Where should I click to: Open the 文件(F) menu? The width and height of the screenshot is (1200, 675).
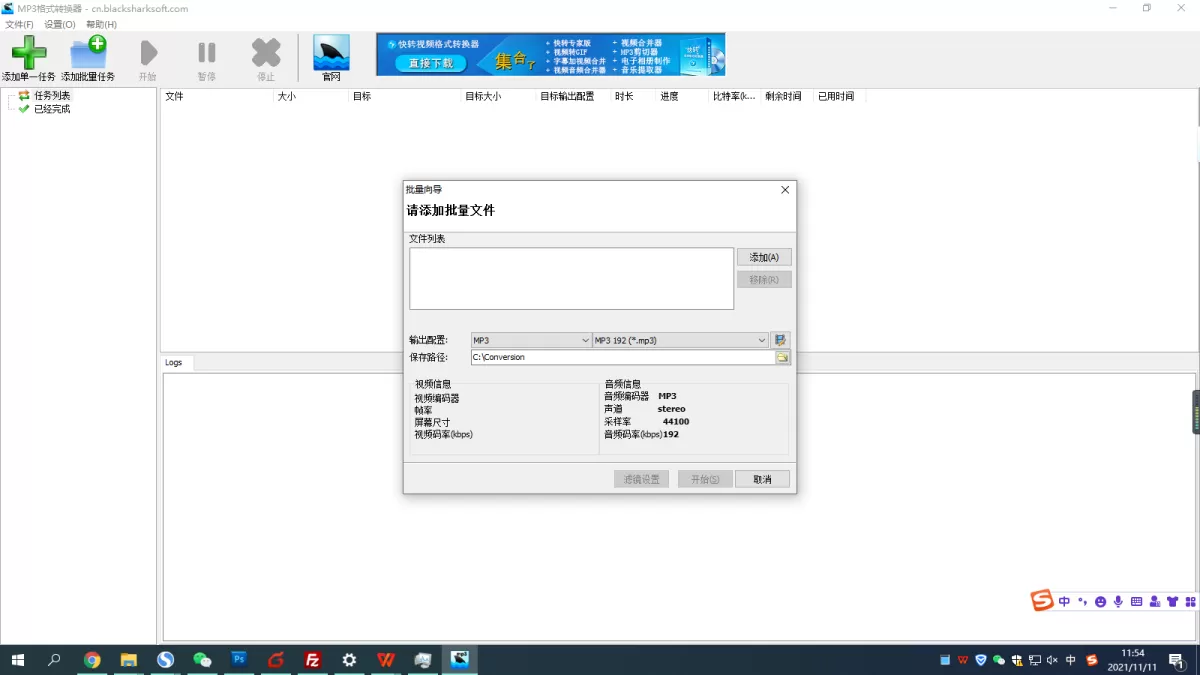click(19, 24)
